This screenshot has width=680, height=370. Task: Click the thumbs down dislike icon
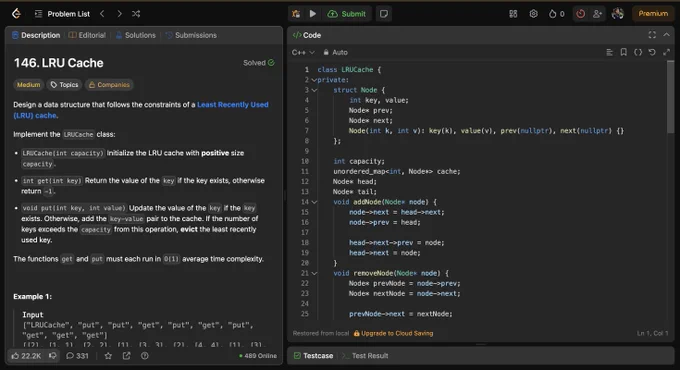pyautogui.click(x=52, y=356)
